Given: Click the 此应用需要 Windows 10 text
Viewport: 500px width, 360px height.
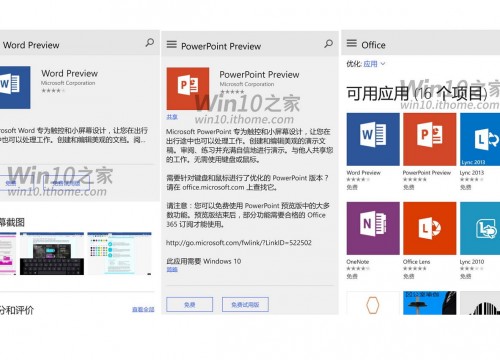Looking at the screenshot, I should (204, 261).
